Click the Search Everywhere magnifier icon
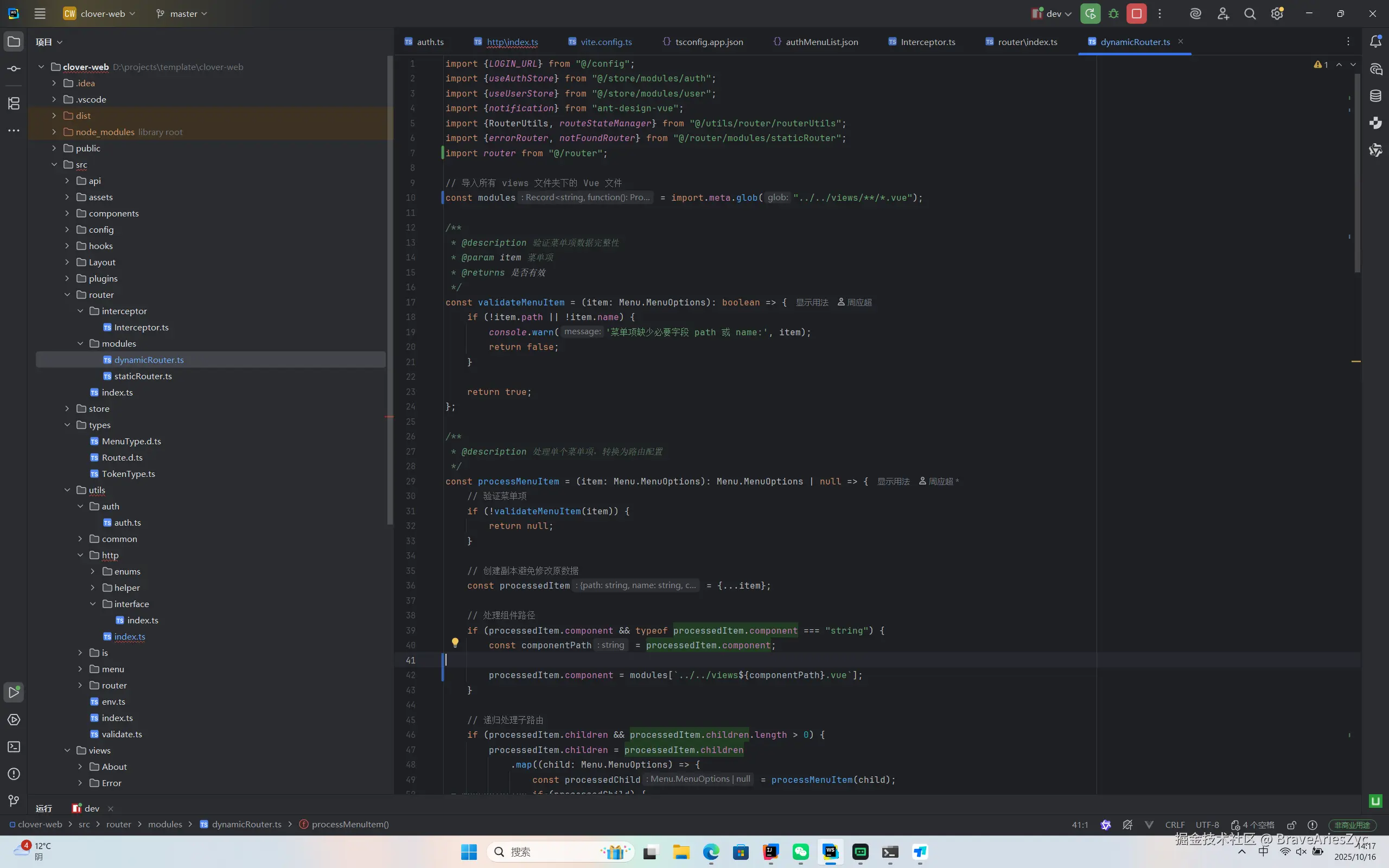1389x868 pixels. pyautogui.click(x=1250, y=14)
